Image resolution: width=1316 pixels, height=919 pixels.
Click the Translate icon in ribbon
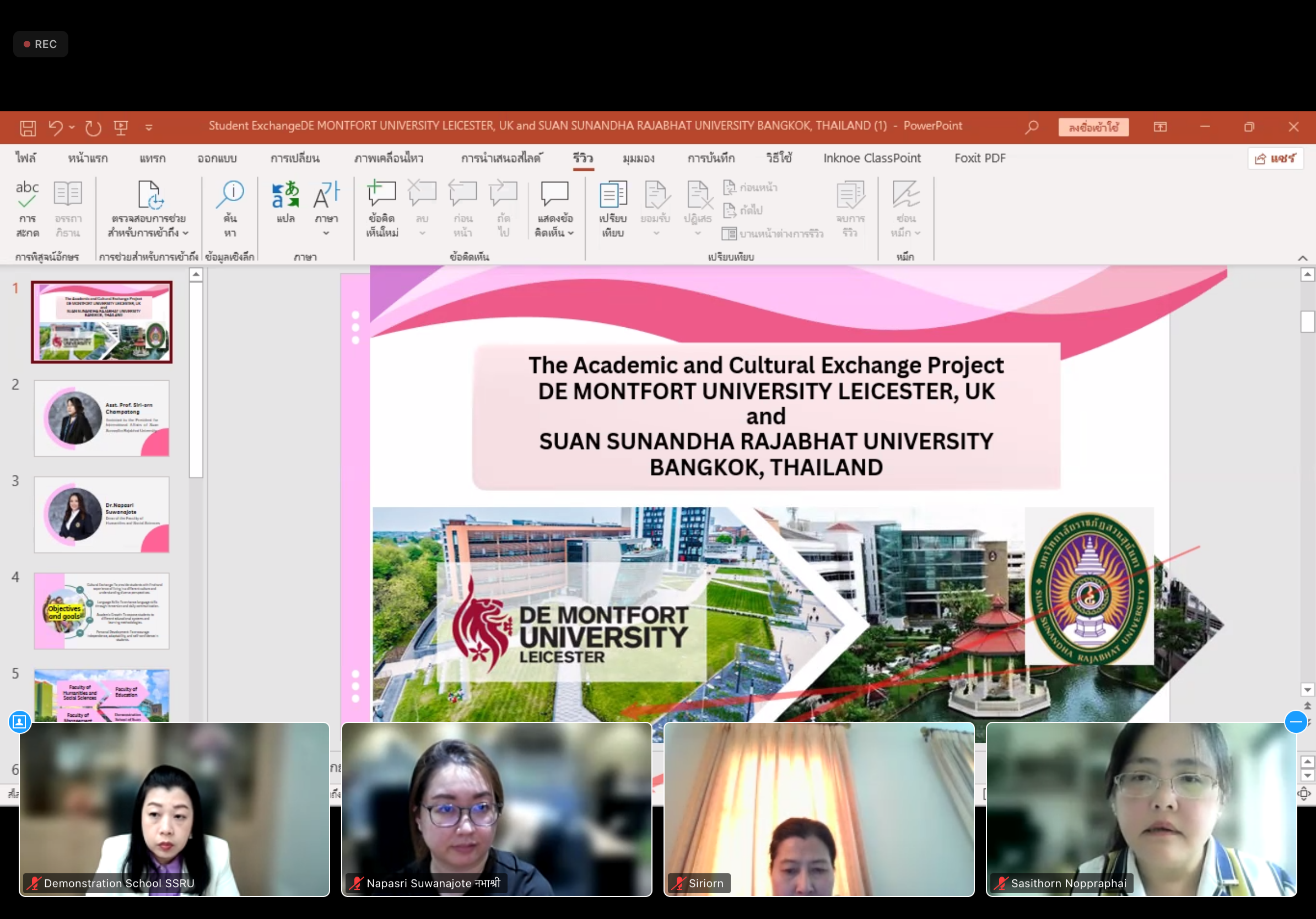tap(285, 196)
